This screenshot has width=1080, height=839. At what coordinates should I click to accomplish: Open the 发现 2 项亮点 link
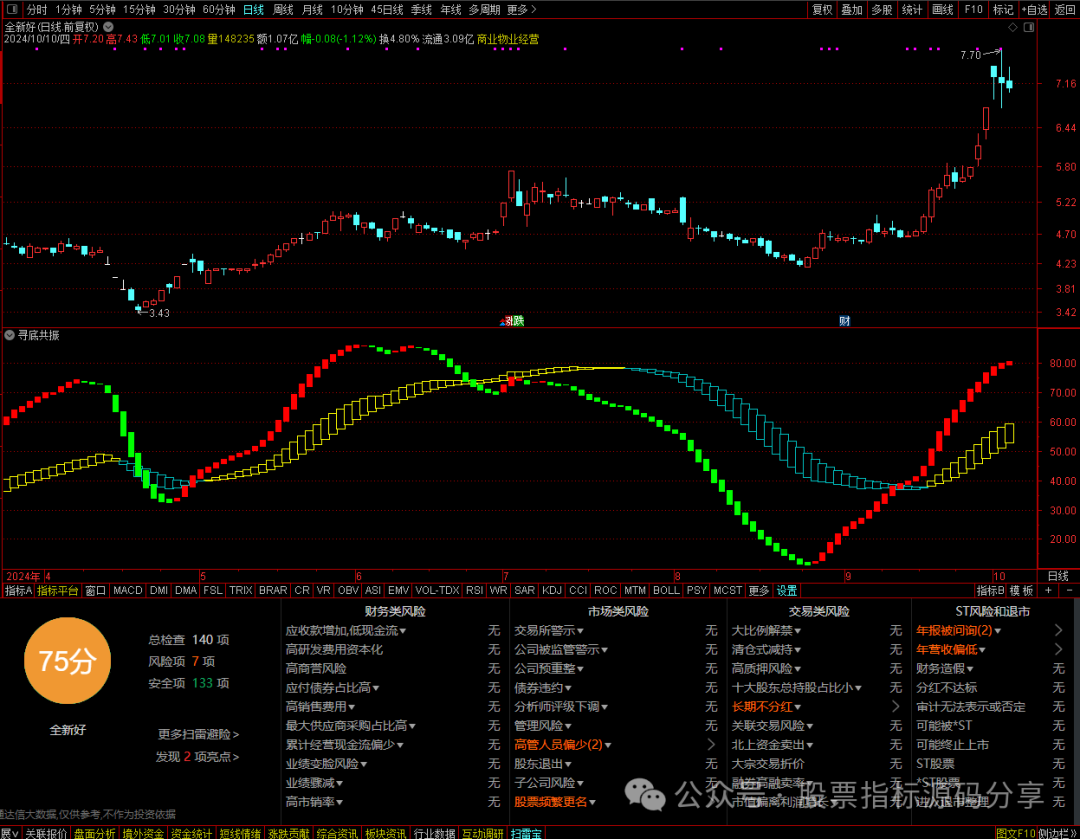tap(197, 756)
